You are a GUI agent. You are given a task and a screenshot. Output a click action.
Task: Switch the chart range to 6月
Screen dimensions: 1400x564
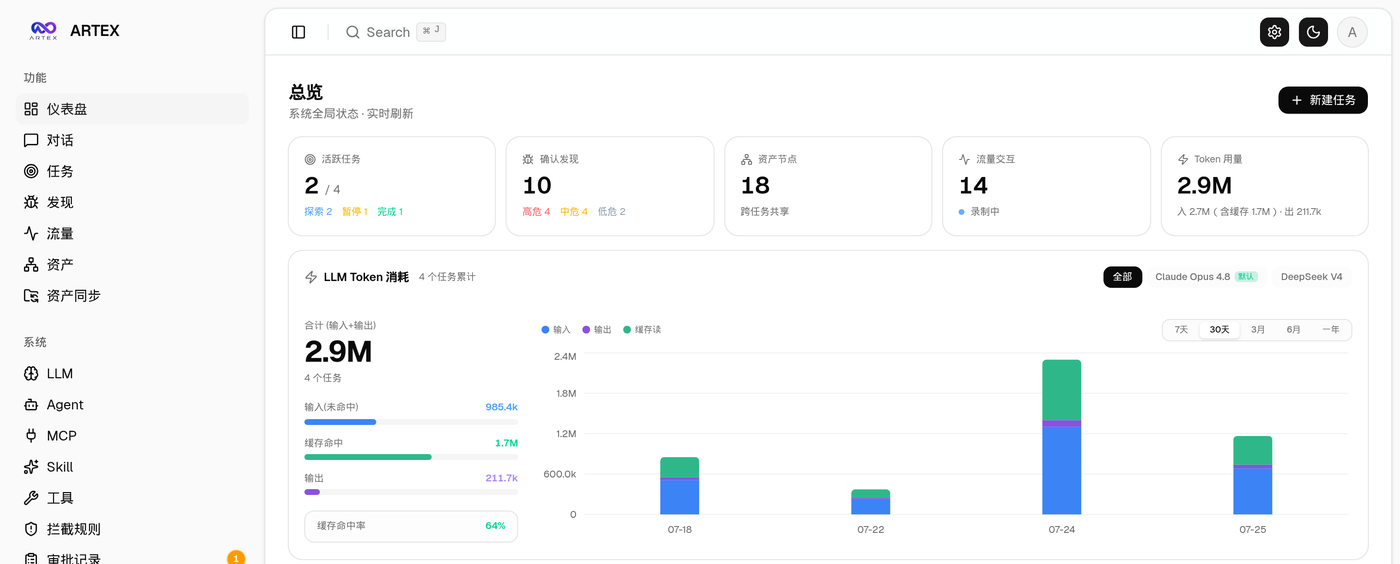[x=1293, y=329]
